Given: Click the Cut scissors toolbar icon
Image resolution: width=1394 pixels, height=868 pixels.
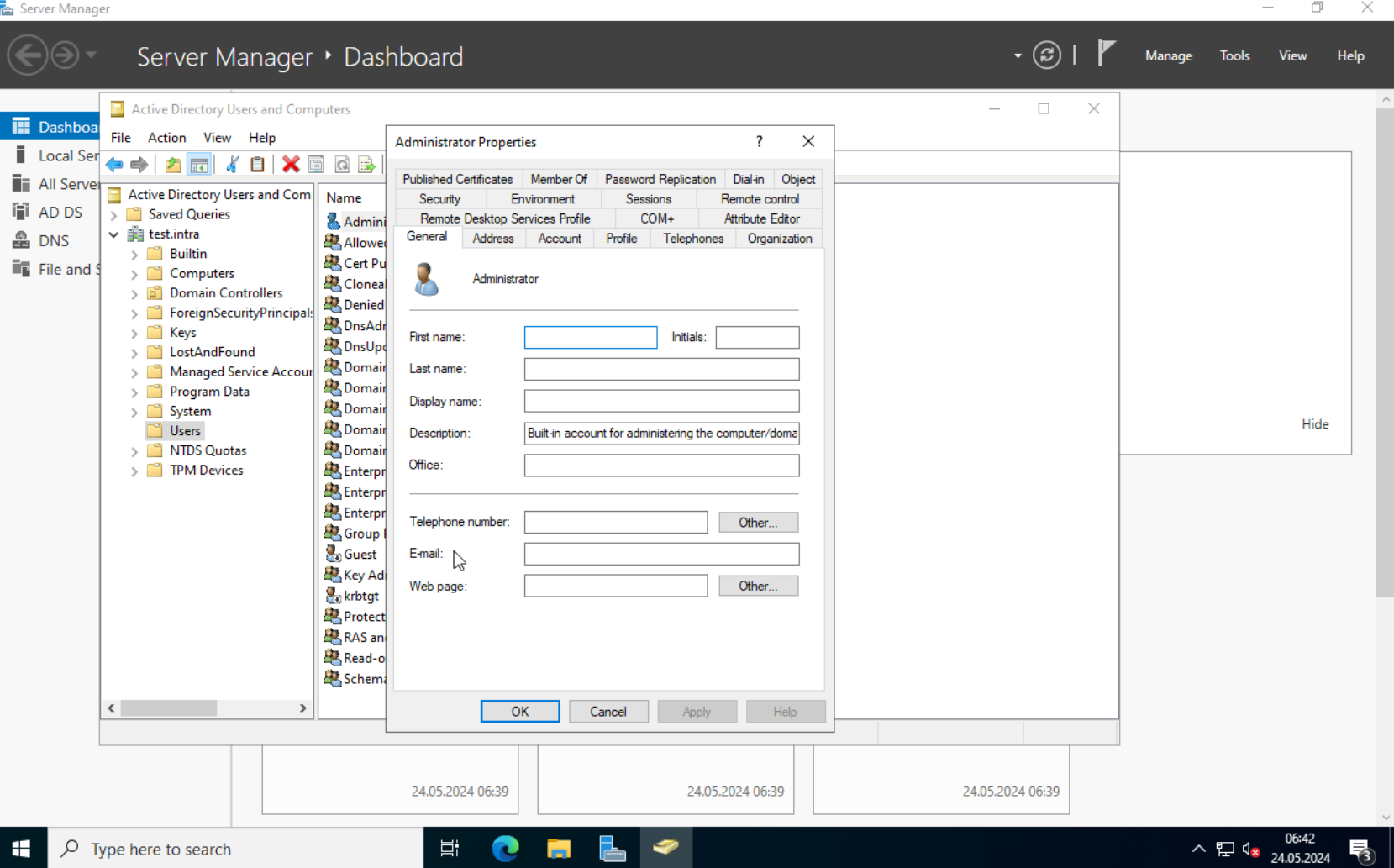Looking at the screenshot, I should [233, 165].
